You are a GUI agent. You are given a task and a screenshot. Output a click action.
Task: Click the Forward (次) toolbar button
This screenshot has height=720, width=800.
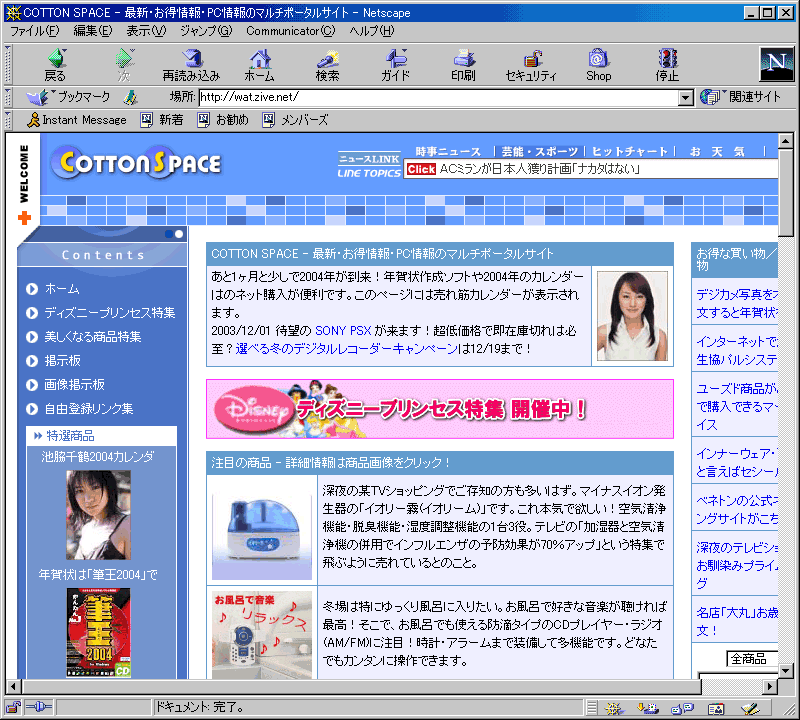124,65
